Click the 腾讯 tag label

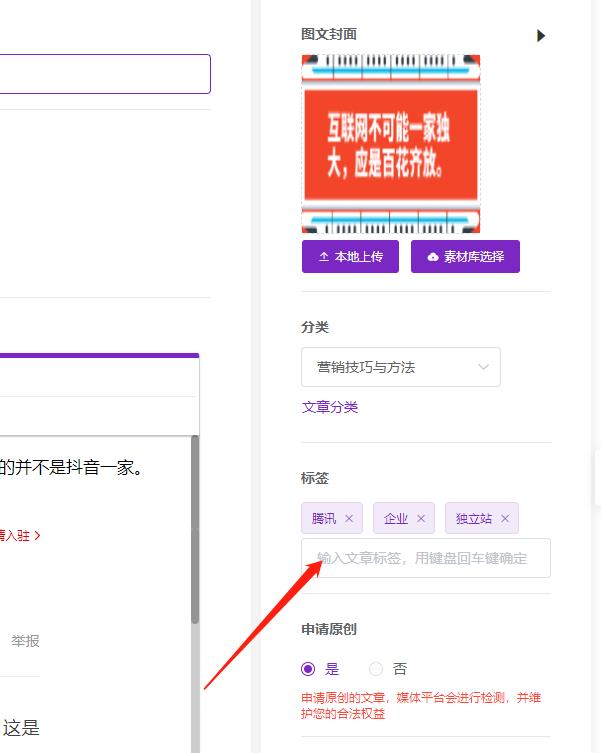[323, 518]
